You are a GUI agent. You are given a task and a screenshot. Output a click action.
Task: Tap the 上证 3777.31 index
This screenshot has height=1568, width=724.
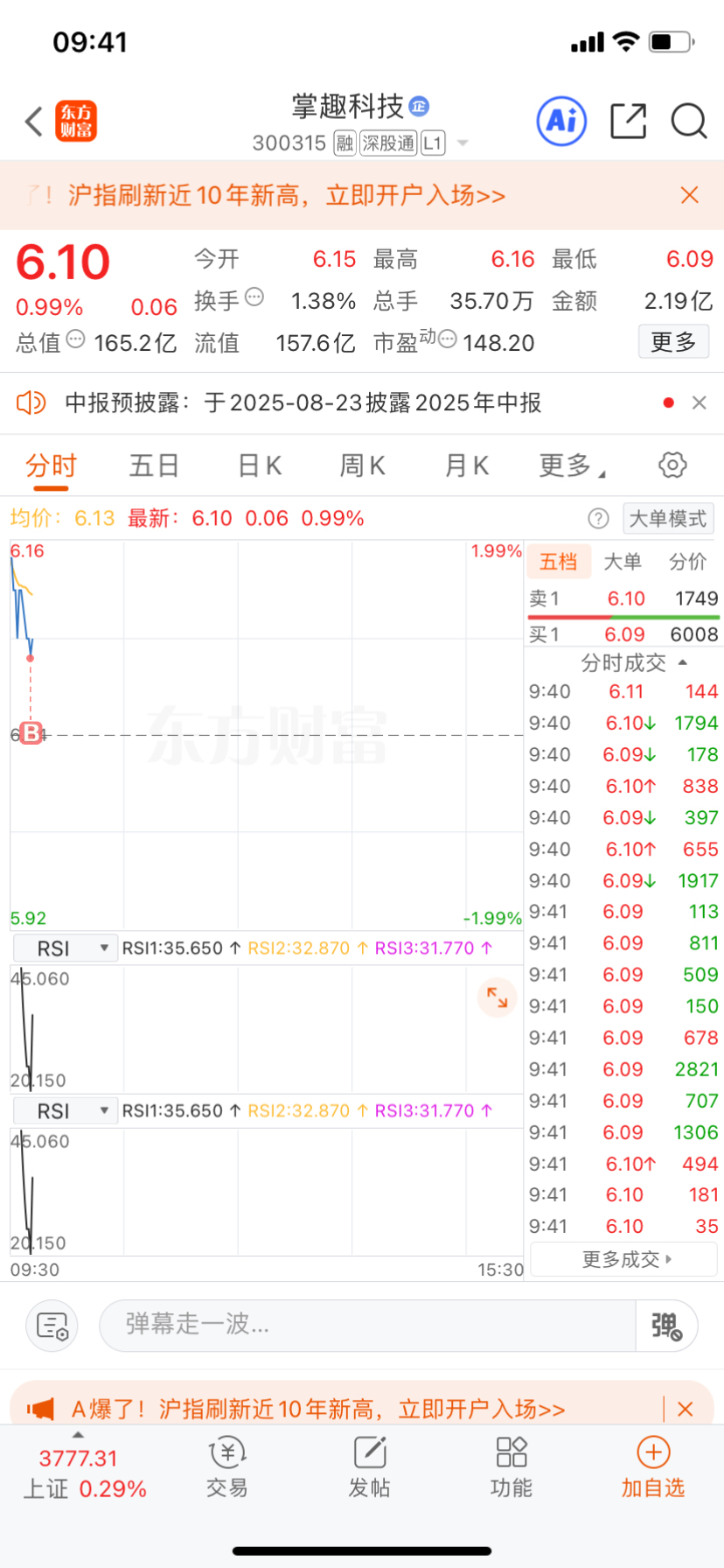(84, 1474)
